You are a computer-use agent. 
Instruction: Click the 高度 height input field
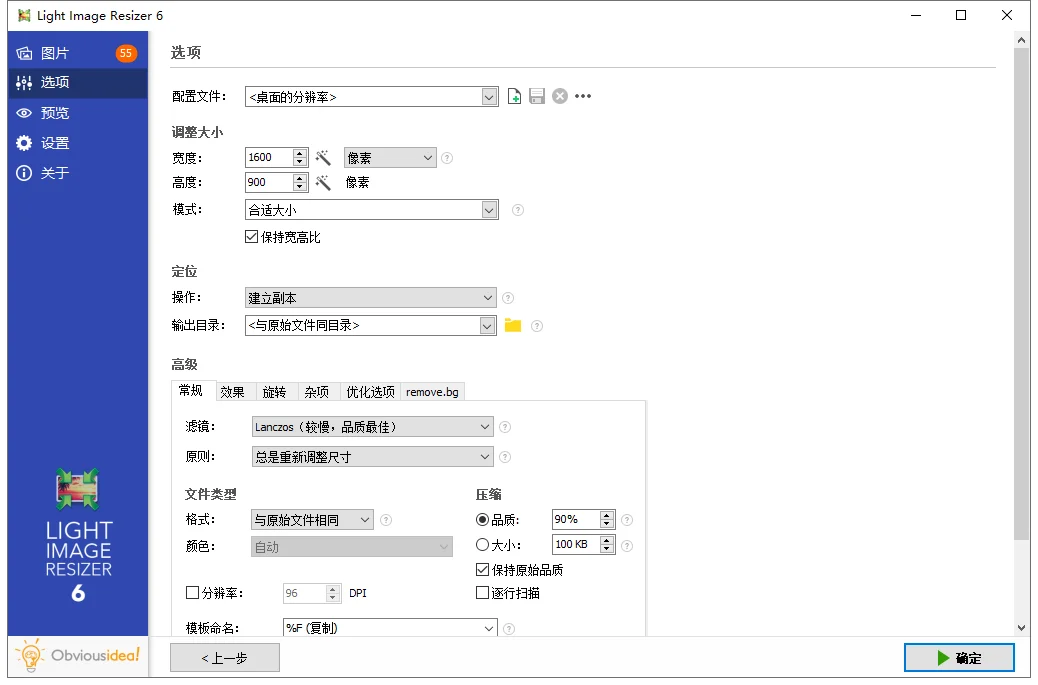(x=270, y=182)
